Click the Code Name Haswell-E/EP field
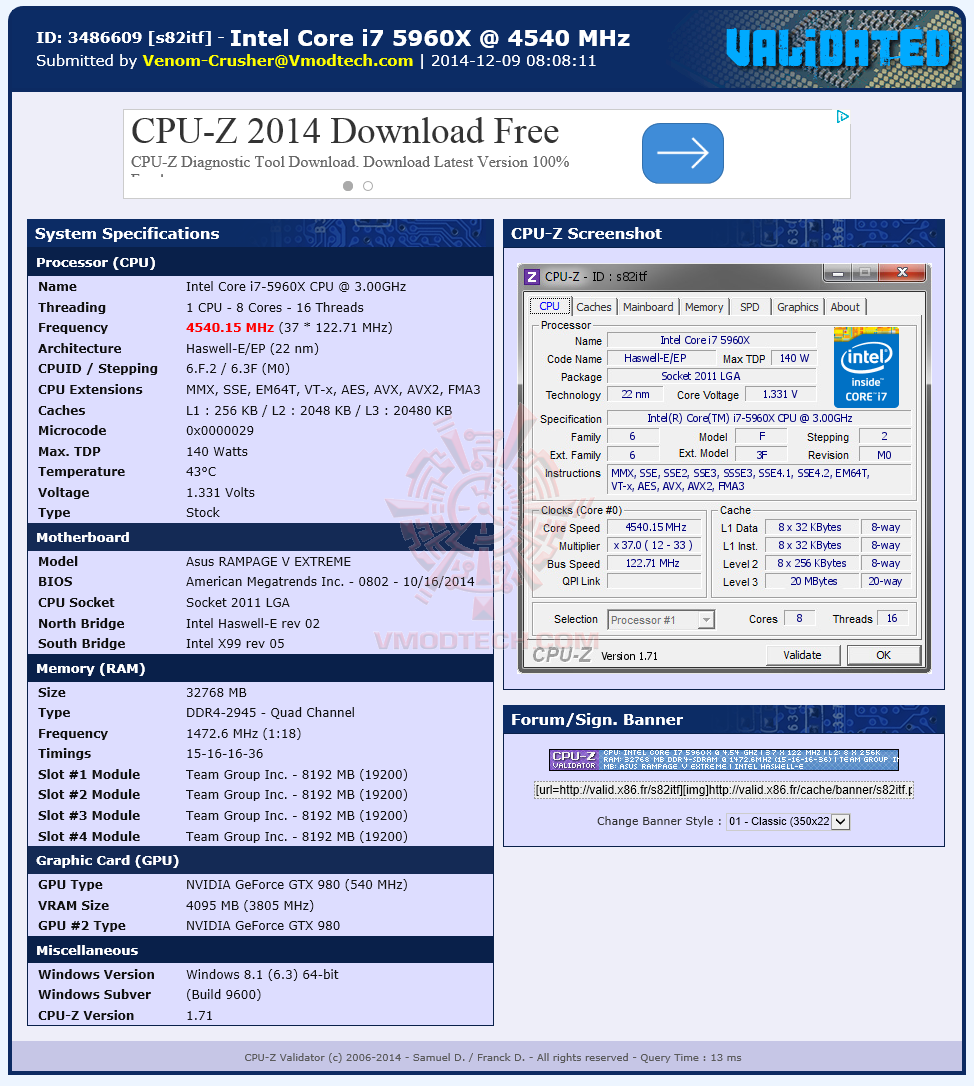Image resolution: width=974 pixels, height=1086 pixels. (x=661, y=358)
